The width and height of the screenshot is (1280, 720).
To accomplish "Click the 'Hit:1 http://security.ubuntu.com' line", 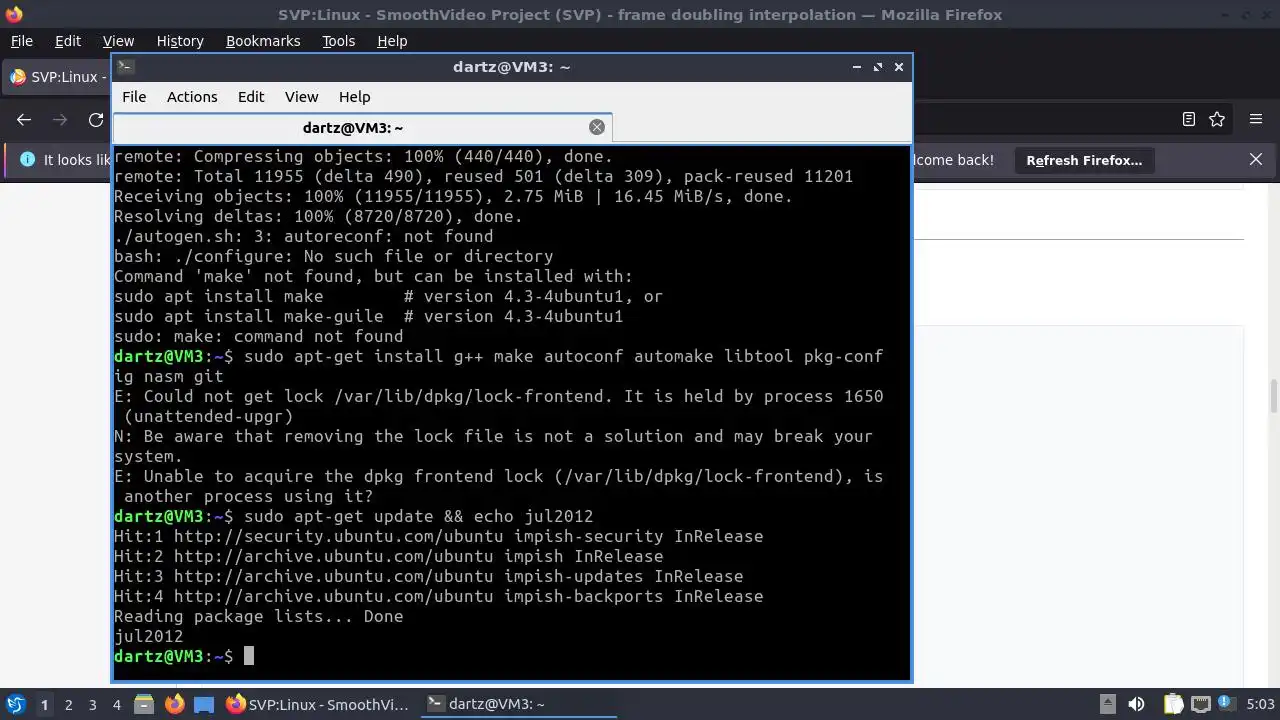I will click(x=438, y=536).
